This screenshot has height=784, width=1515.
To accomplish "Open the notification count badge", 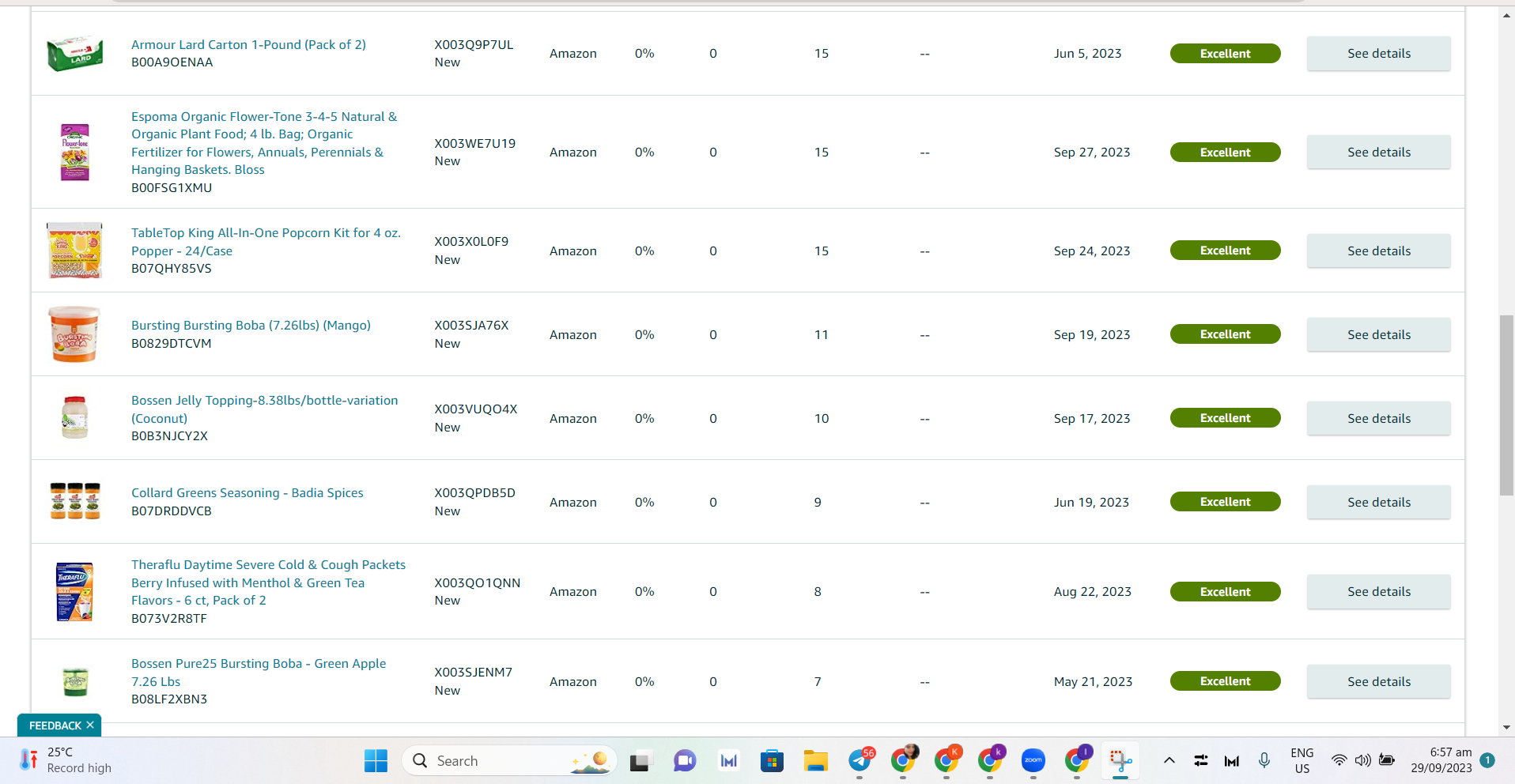I will coord(1487,760).
